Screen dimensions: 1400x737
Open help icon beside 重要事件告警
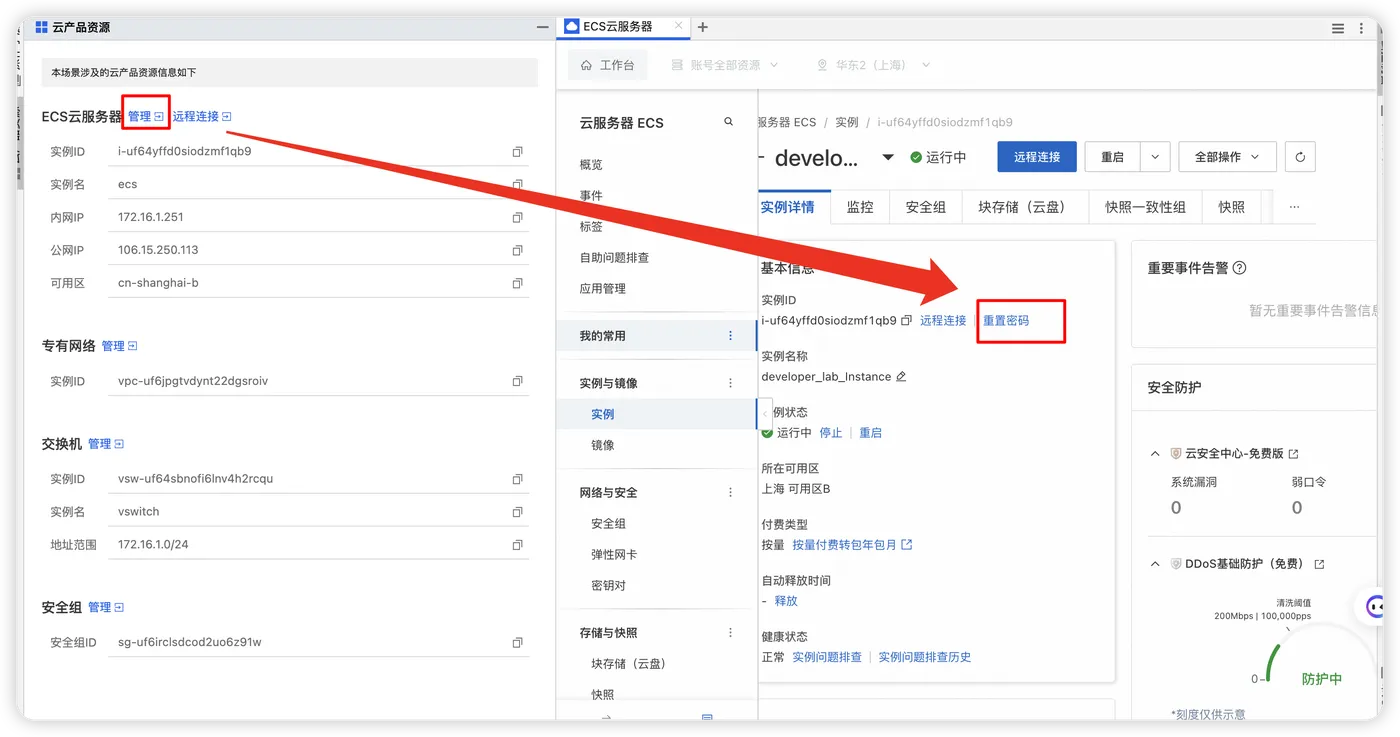1240,268
